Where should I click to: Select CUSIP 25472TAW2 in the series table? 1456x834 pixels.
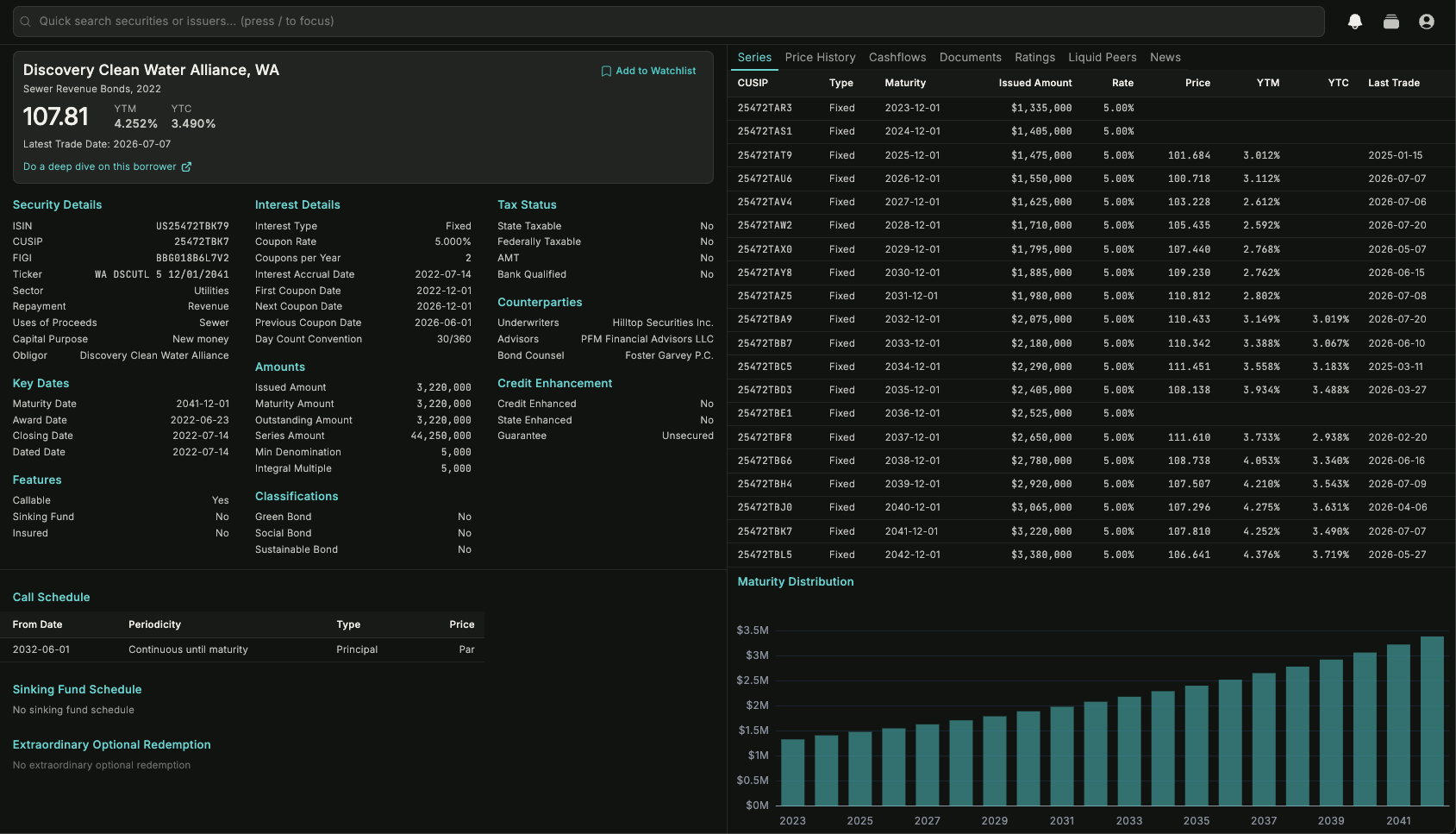coord(765,225)
